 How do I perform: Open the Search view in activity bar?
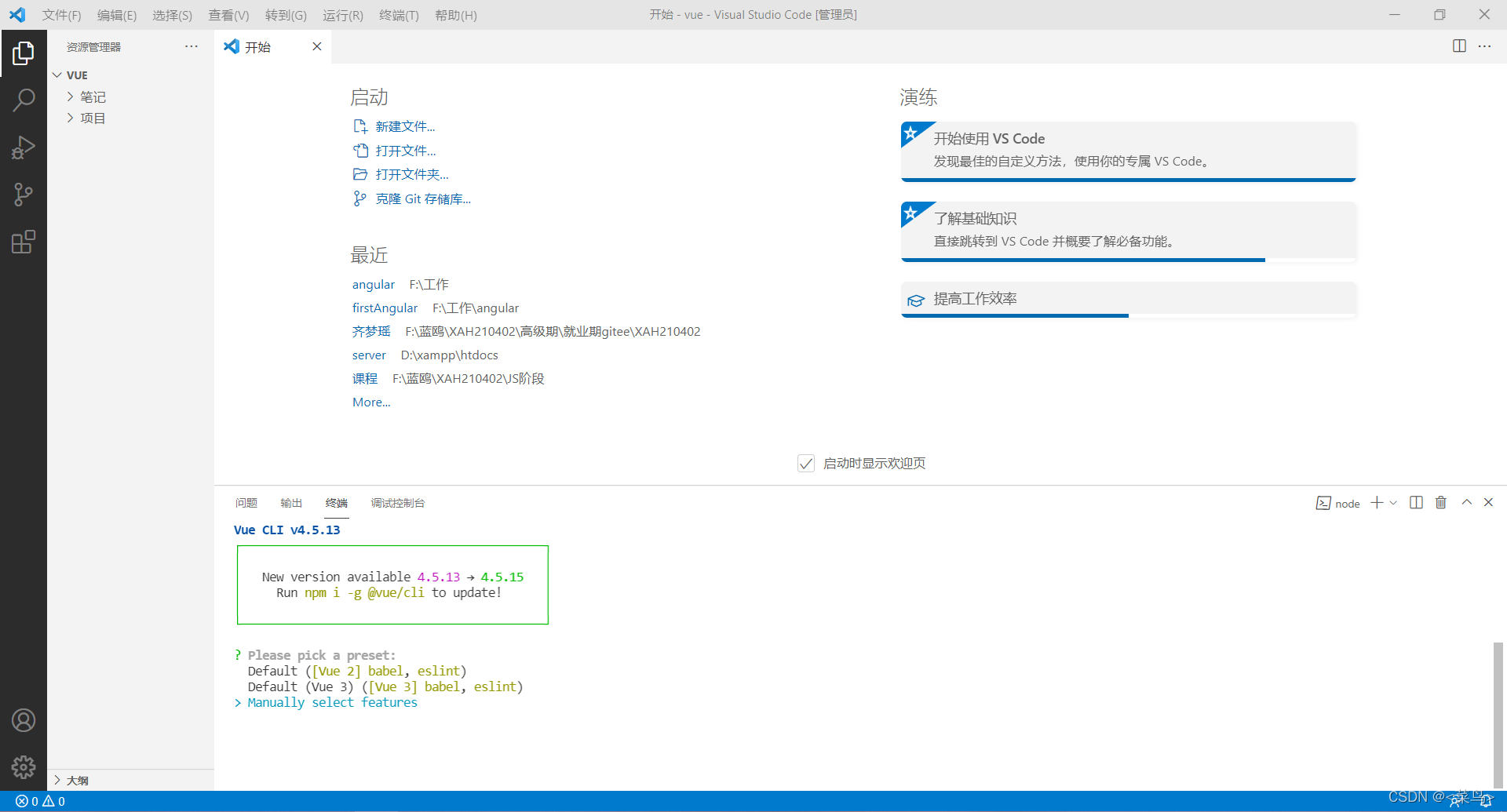point(24,100)
